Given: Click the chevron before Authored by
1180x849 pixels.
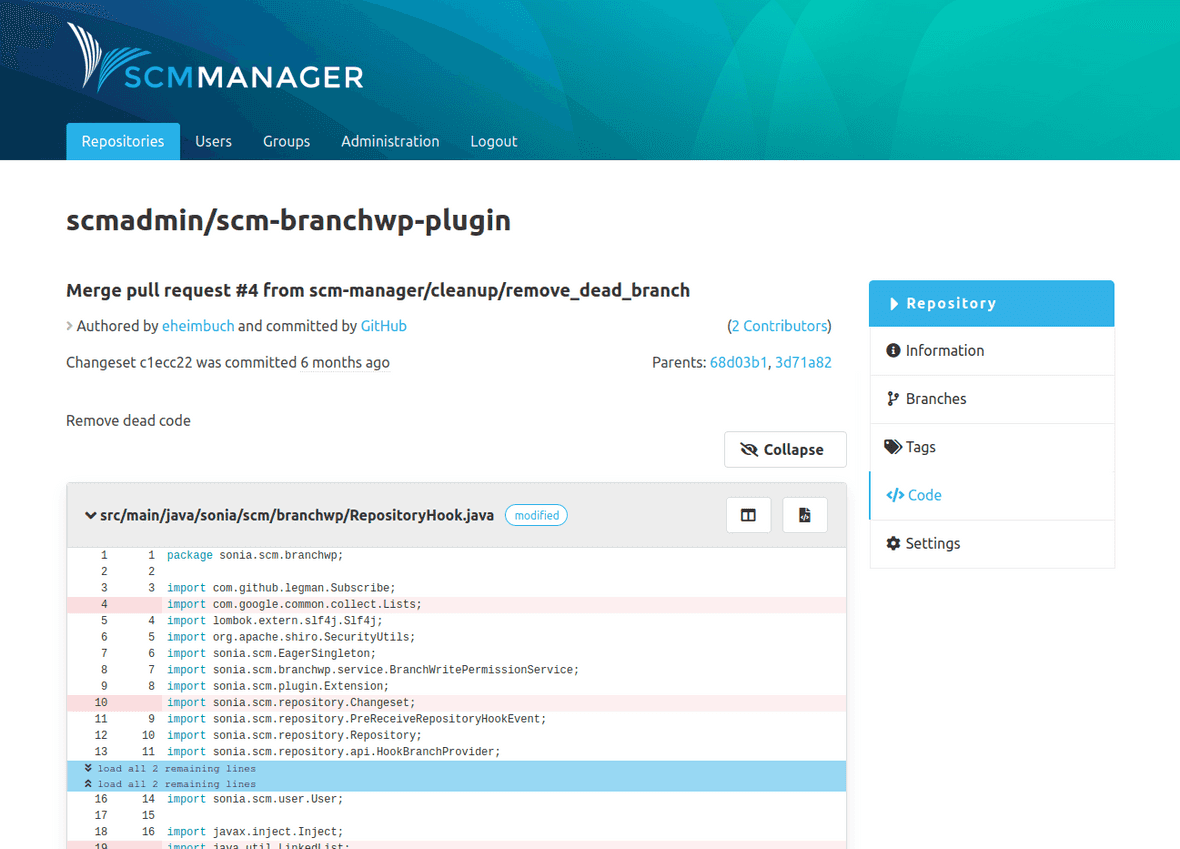Looking at the screenshot, I should [70, 325].
